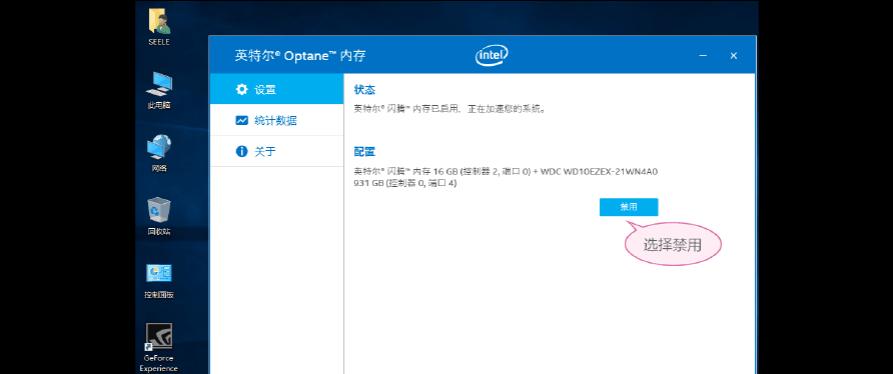This screenshot has width=893, height=374.
Task: Open the SEELE user folder icon
Action: pos(159,27)
